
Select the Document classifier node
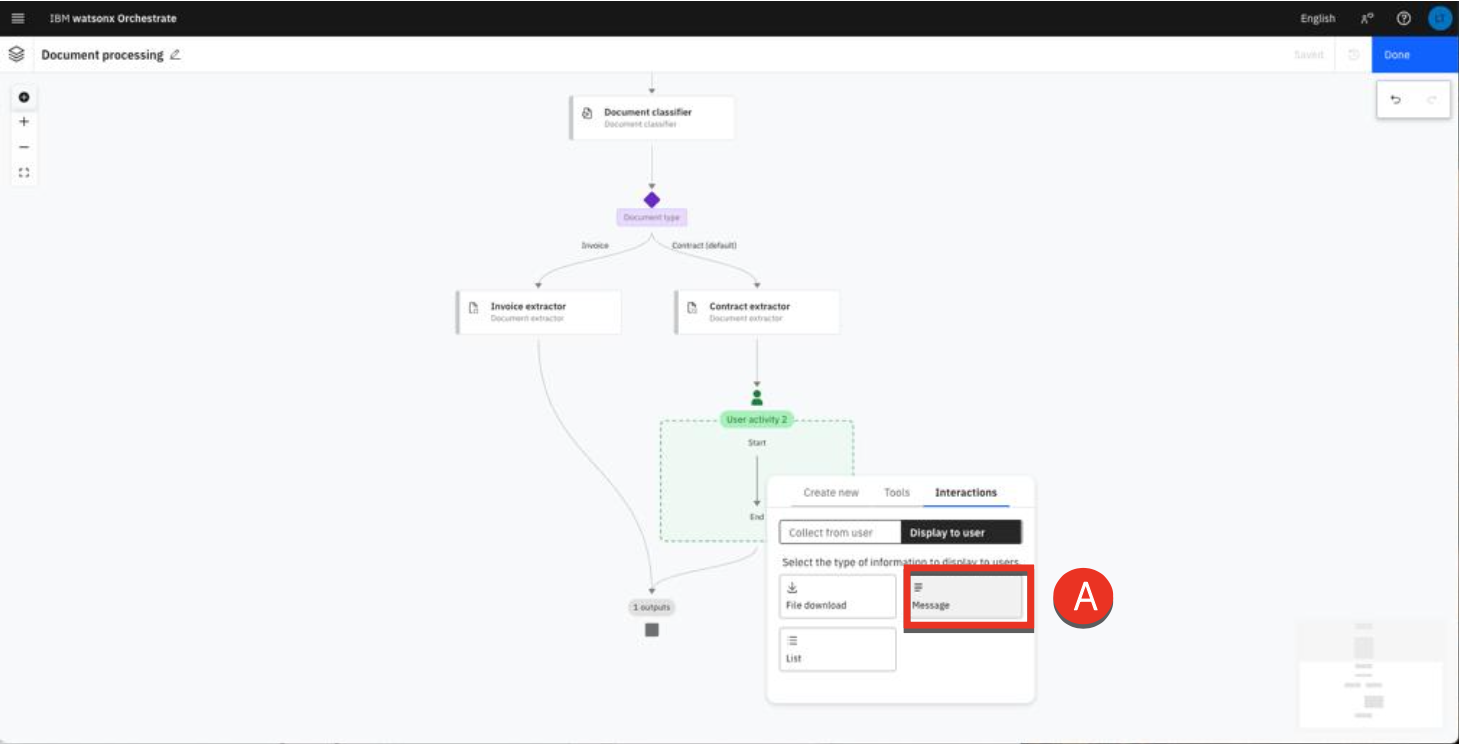tap(652, 118)
